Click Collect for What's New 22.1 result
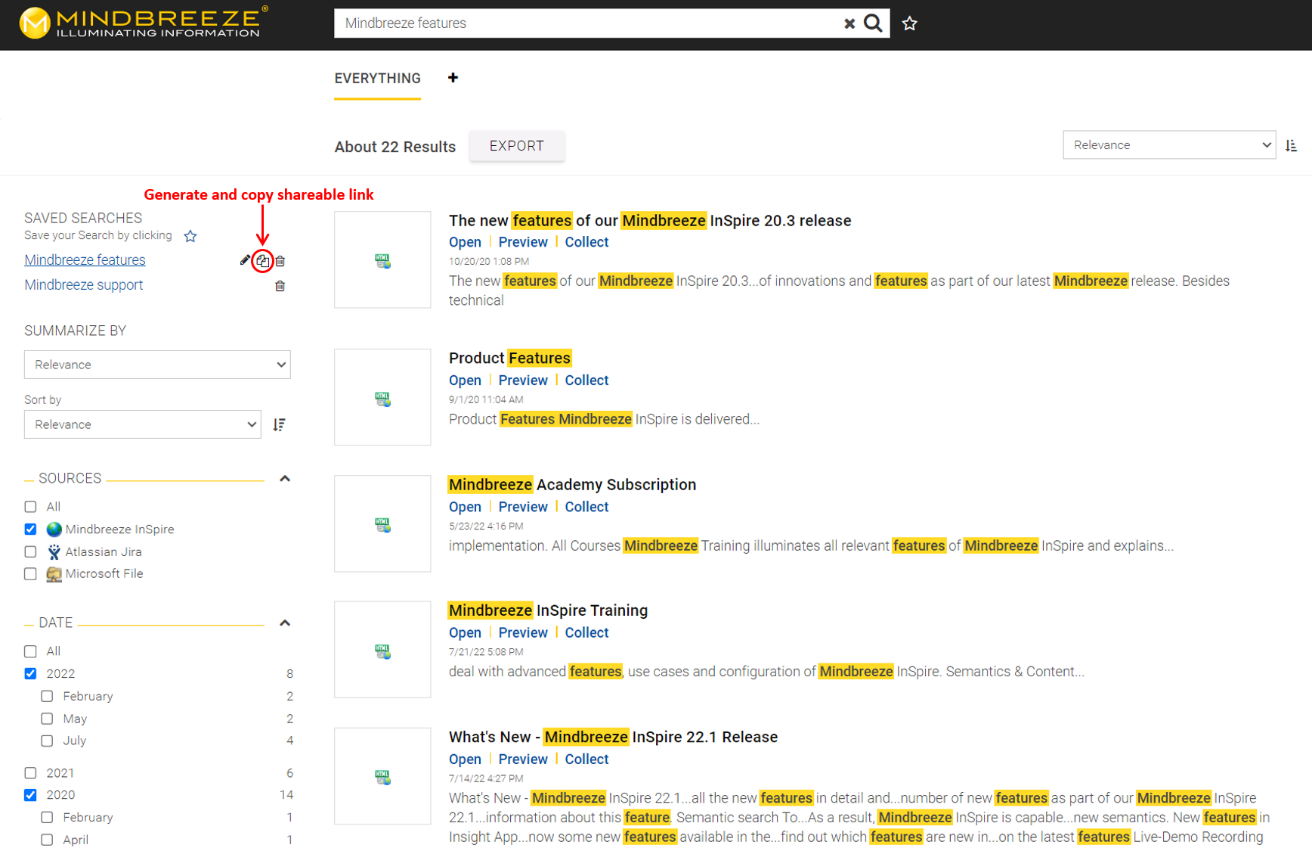 587,759
